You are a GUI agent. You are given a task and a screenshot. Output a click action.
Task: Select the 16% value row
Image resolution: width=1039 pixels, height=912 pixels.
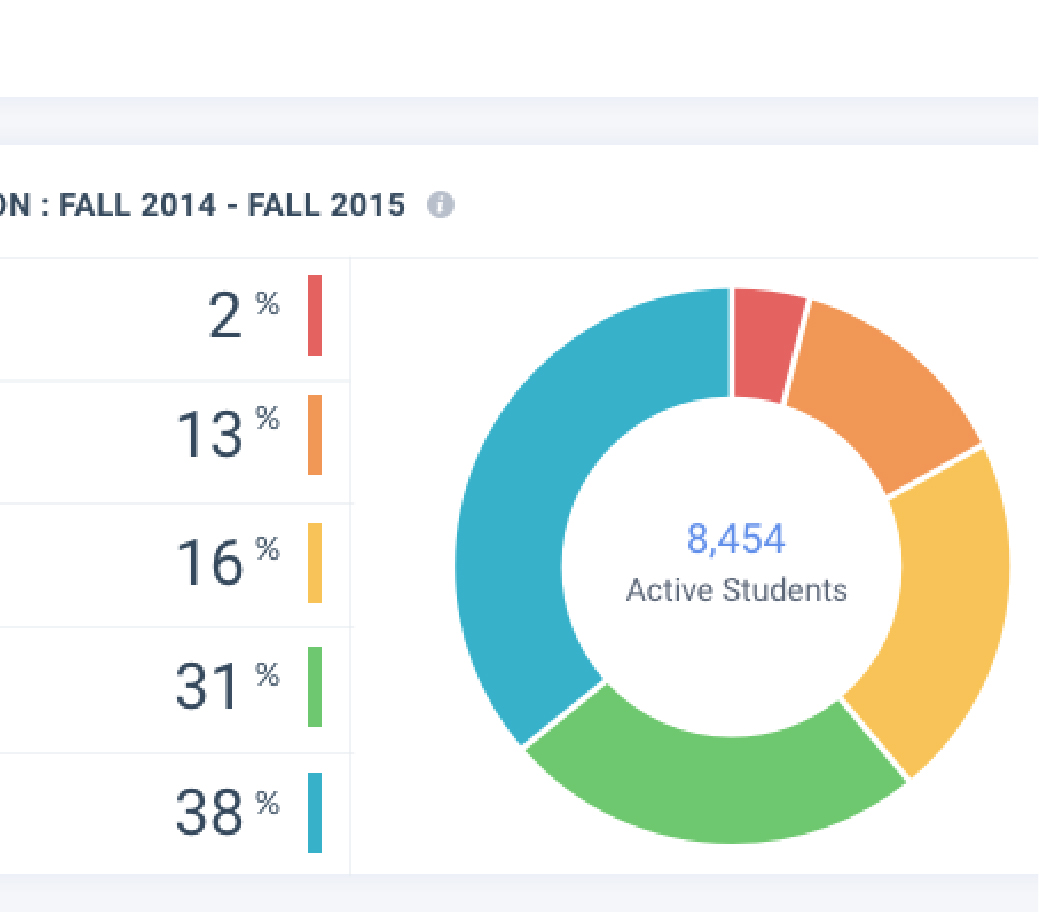[x=175, y=565]
